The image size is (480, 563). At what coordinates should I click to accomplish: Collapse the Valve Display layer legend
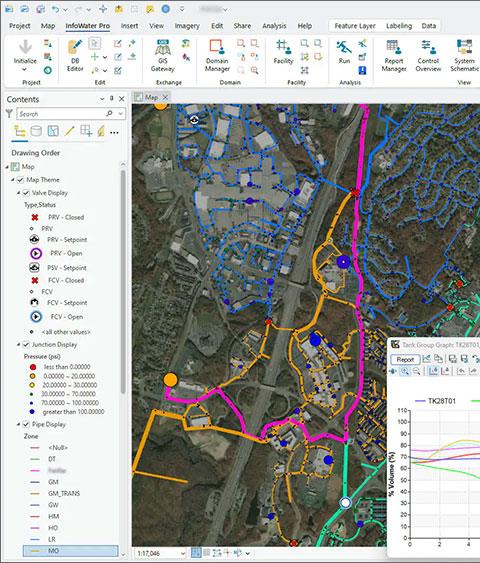click(x=18, y=193)
